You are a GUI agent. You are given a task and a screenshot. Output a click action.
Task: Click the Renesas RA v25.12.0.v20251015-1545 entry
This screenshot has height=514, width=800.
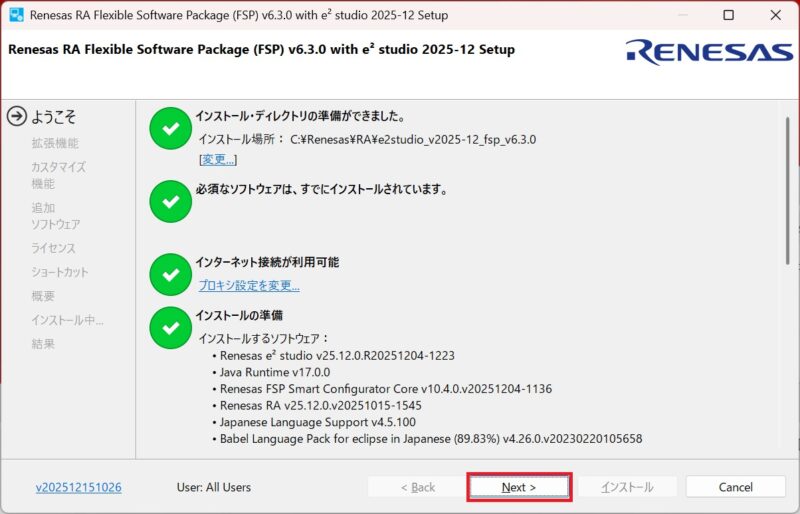320,406
